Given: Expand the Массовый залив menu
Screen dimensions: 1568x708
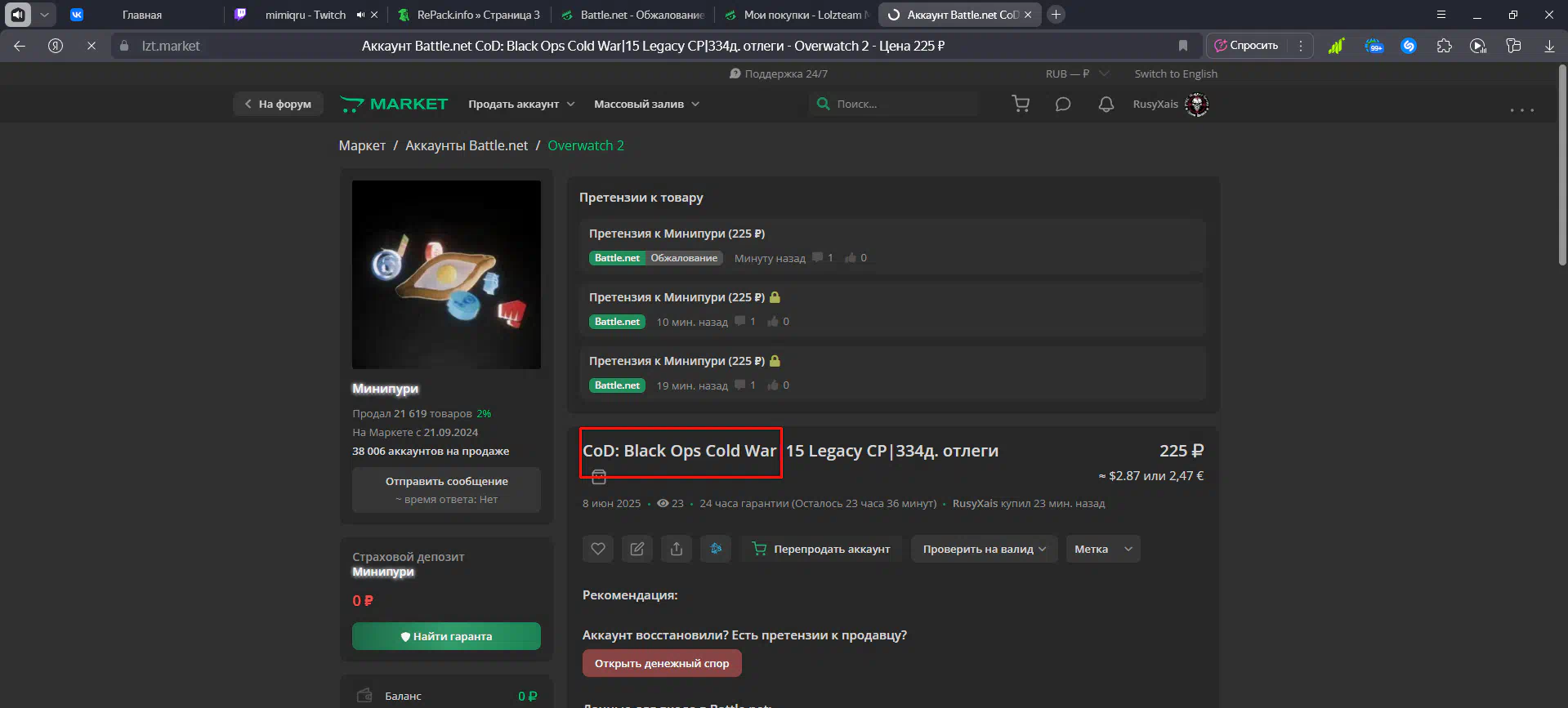Looking at the screenshot, I should pyautogui.click(x=646, y=104).
